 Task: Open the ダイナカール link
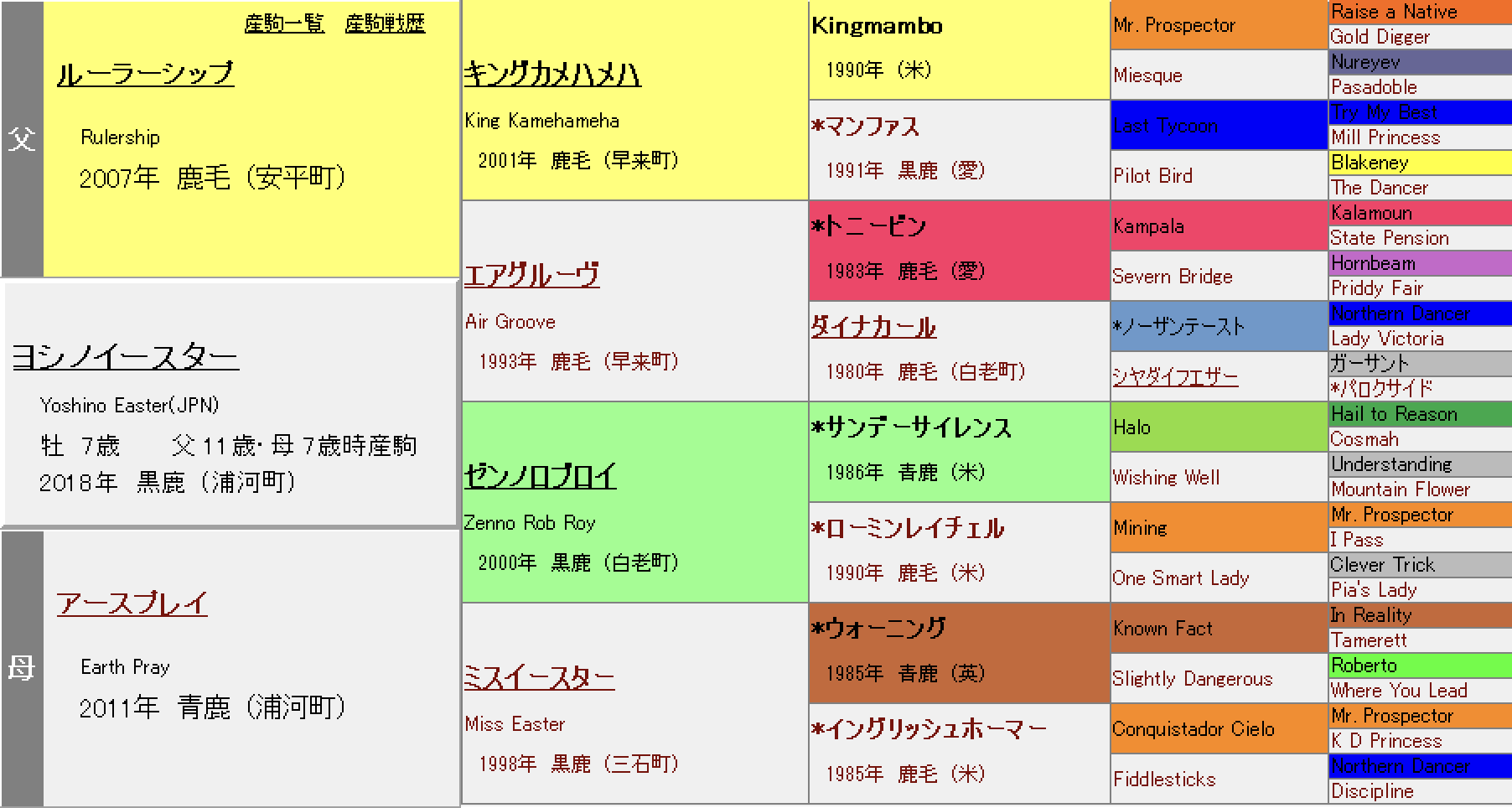[873, 327]
